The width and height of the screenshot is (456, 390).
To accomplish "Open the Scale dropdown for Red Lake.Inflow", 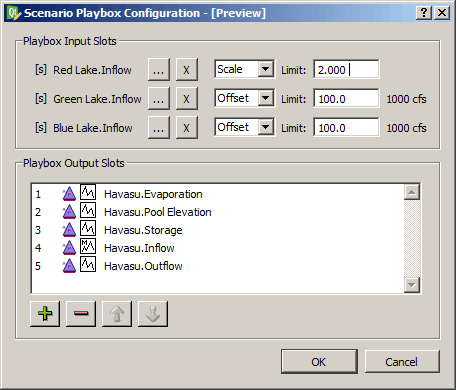I will pos(245,69).
